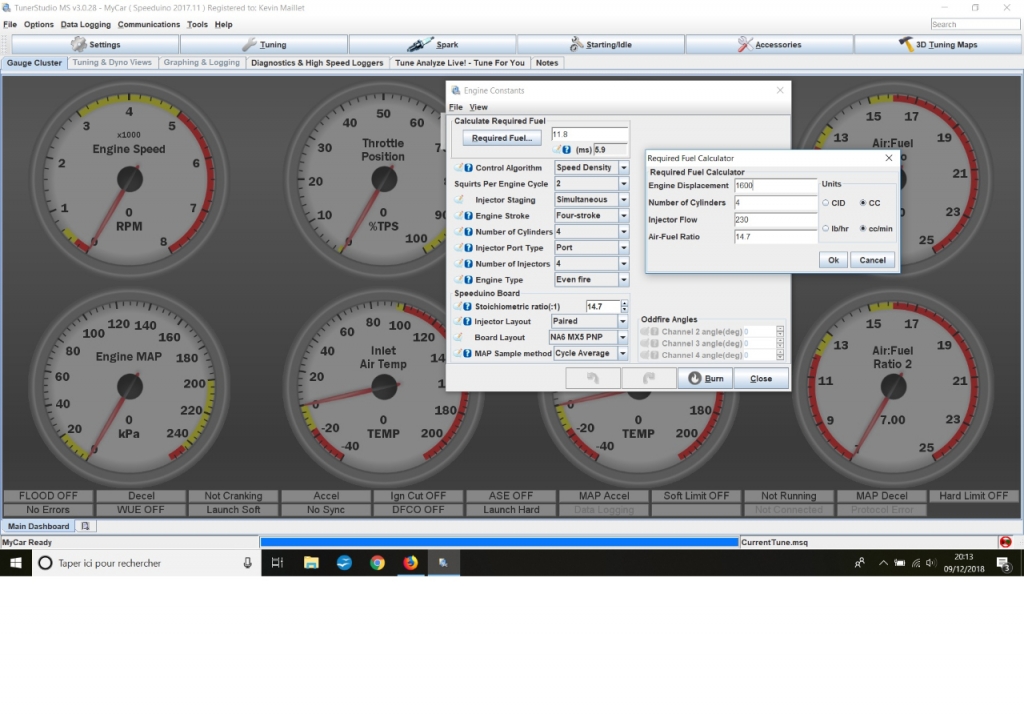Click help icon beside Control Algorithm
1024x718 pixels.
(468, 168)
